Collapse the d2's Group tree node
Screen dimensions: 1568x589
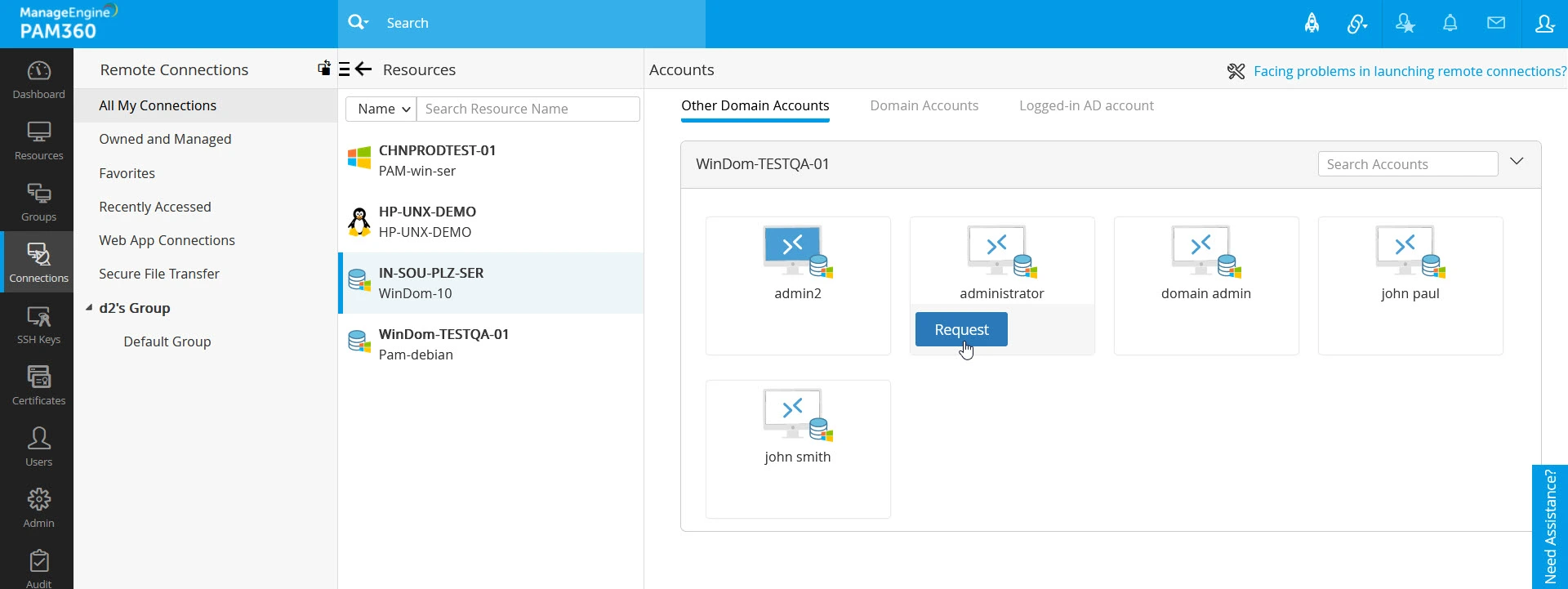tap(89, 308)
